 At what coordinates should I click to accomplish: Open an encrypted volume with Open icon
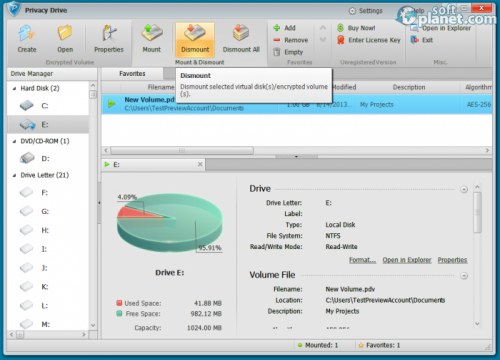[65, 39]
